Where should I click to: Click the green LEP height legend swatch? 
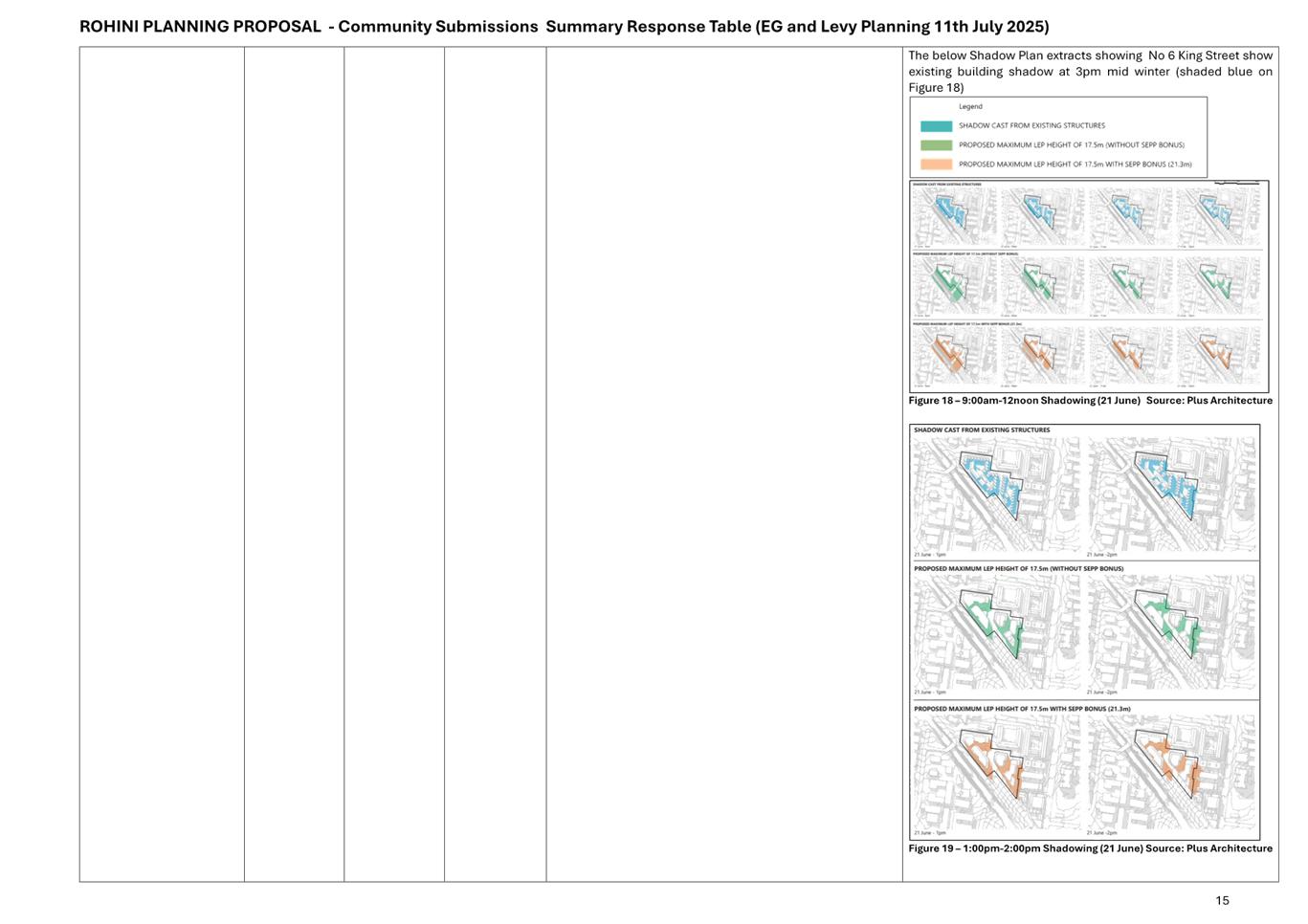(936, 145)
